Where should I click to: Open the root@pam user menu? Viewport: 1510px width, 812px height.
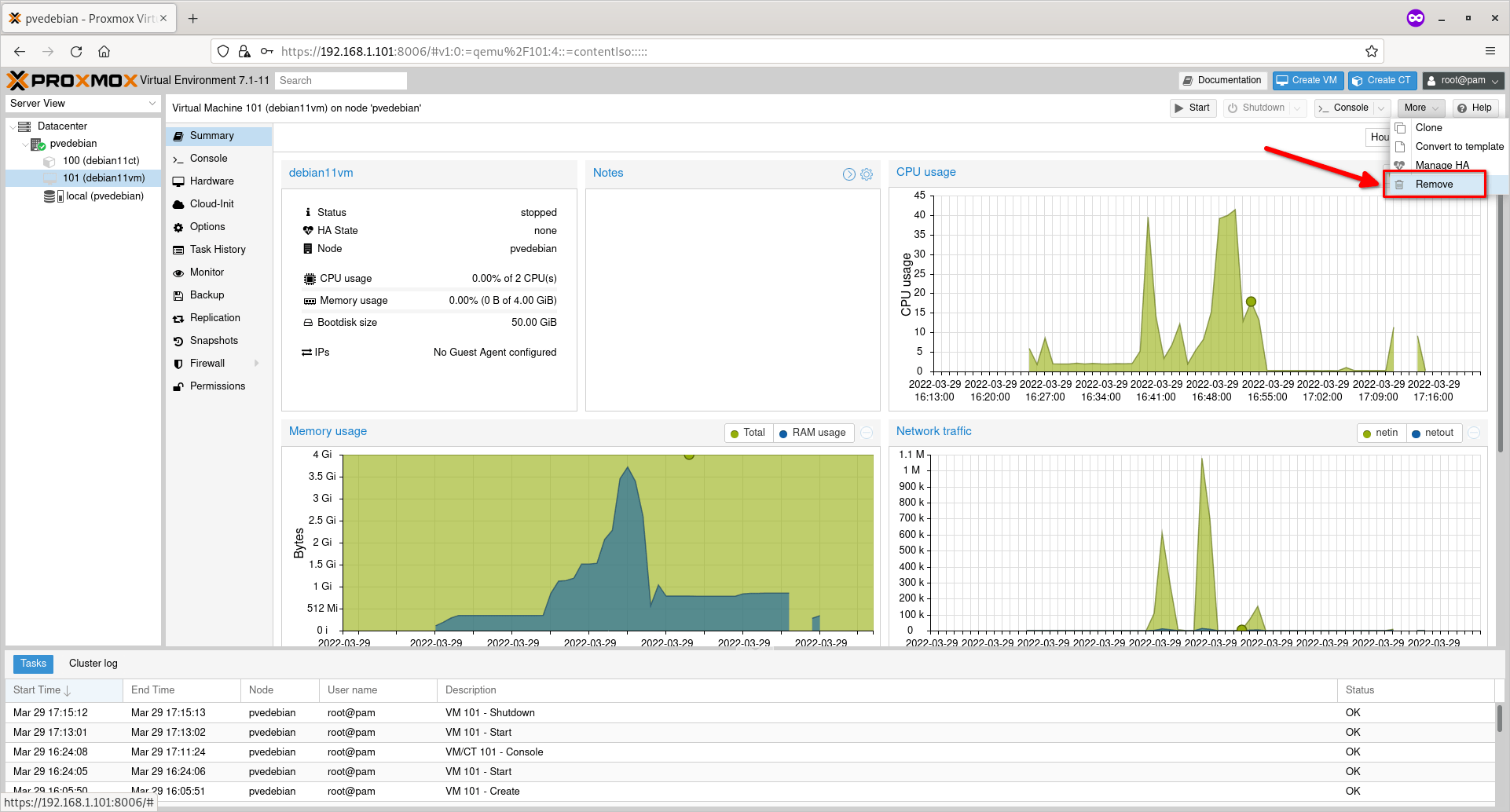tap(1463, 81)
